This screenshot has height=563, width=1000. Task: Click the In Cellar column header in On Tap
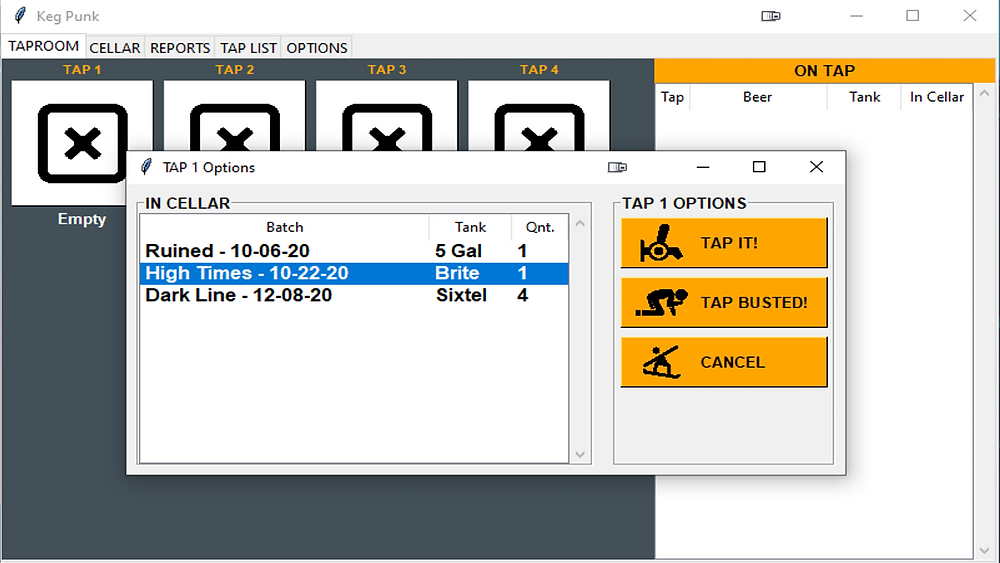tap(937, 97)
